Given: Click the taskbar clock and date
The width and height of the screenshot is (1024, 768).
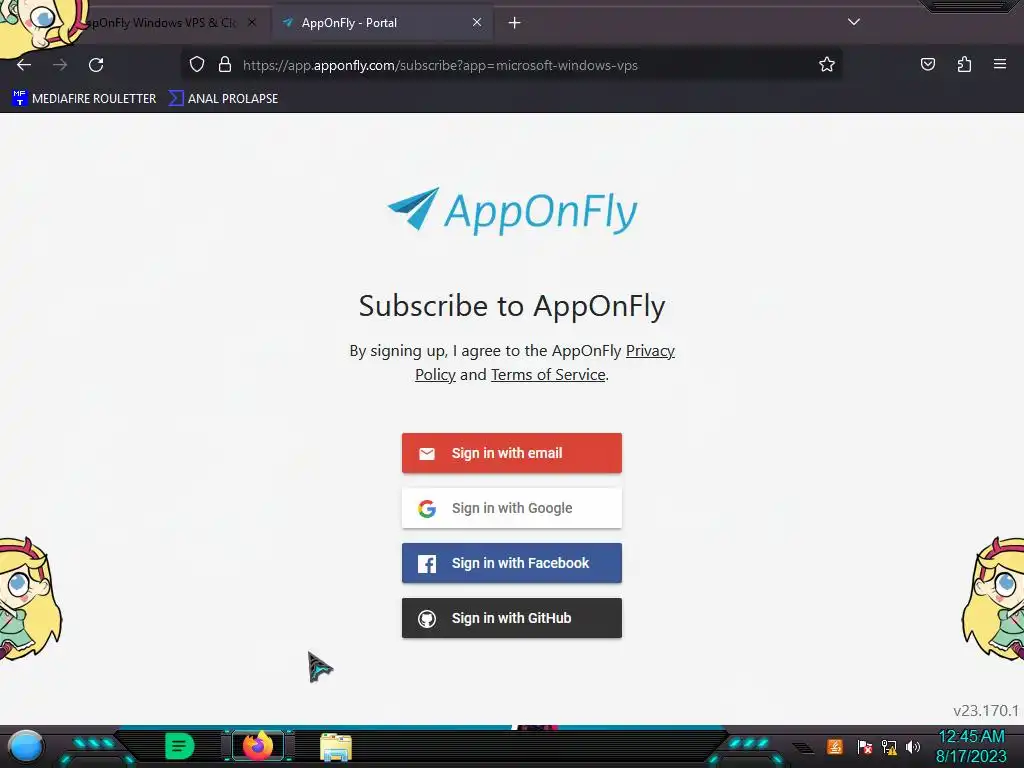Looking at the screenshot, I should pyautogui.click(x=971, y=747).
